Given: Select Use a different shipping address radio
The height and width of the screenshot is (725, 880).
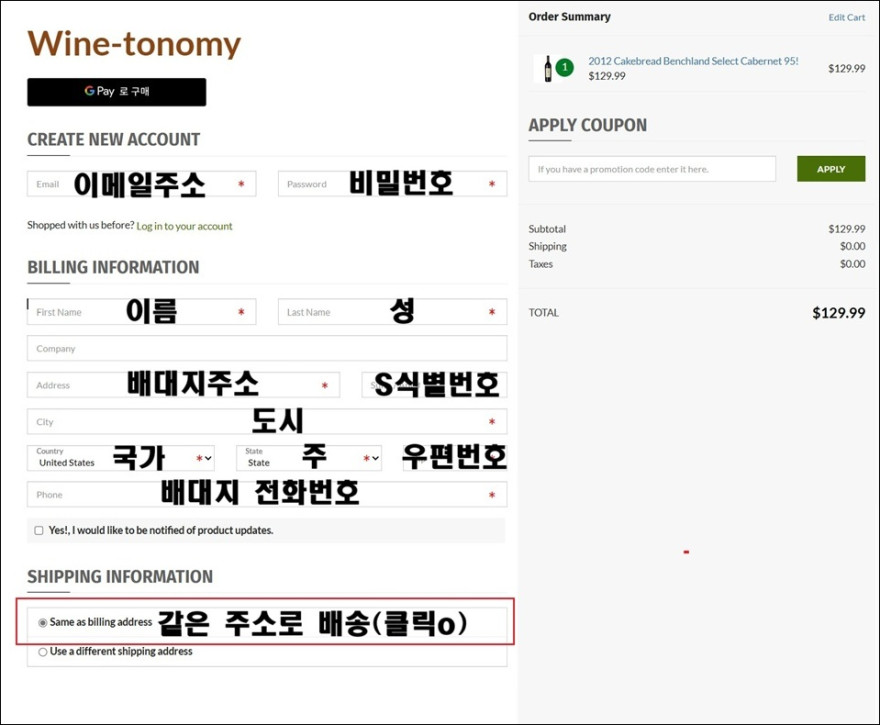Looking at the screenshot, I should [x=43, y=651].
